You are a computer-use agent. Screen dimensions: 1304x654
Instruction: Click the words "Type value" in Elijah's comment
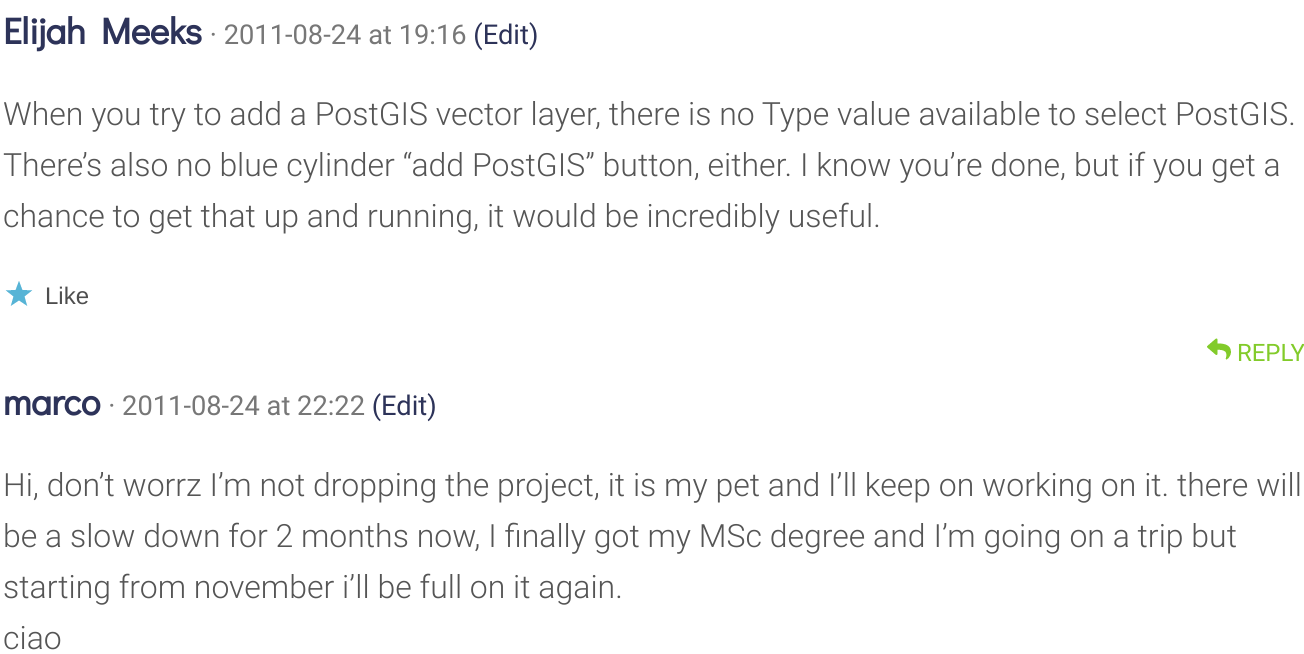coord(835,115)
